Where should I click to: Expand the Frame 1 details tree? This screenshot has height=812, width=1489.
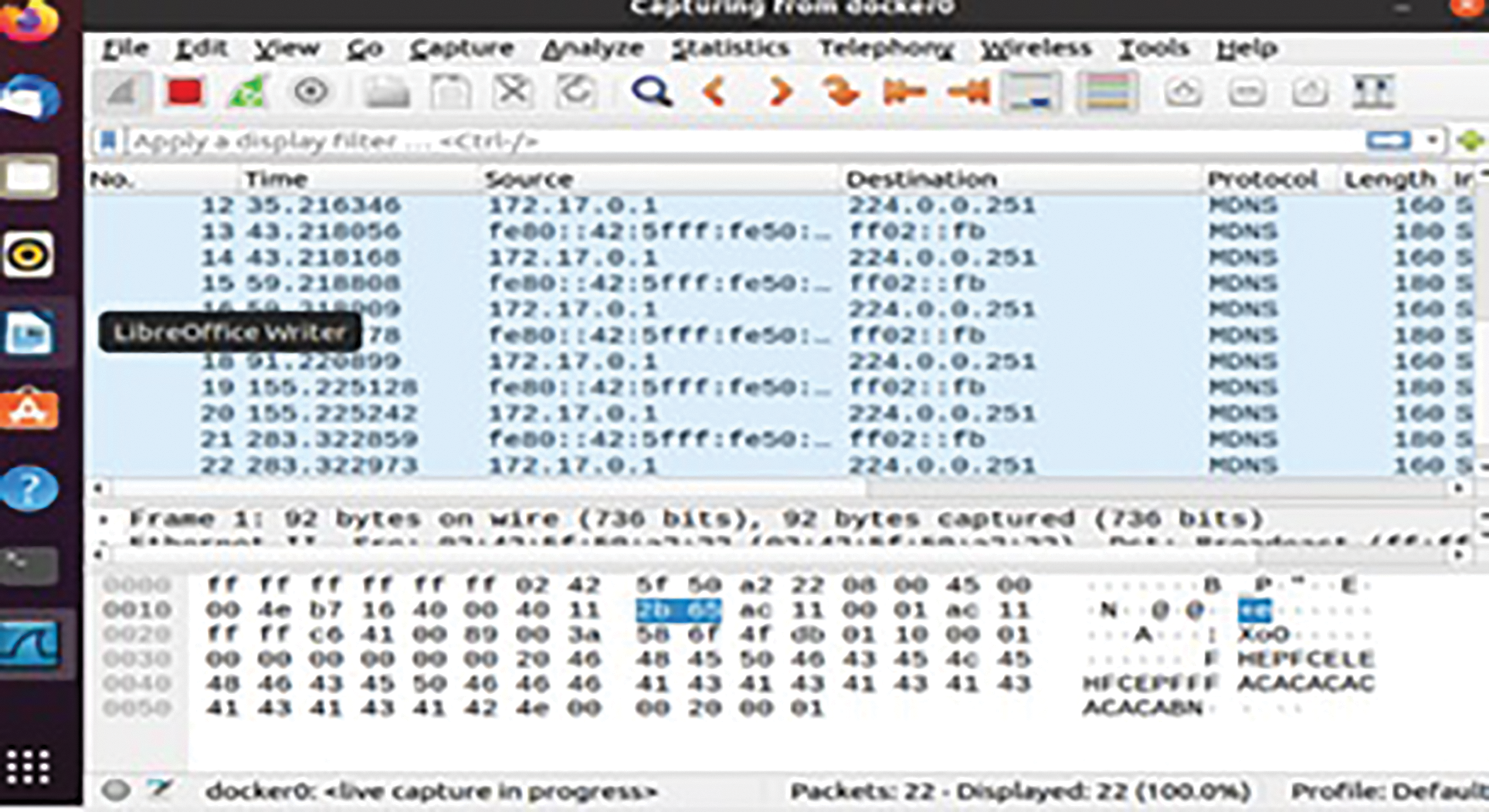pyautogui.click(x=103, y=519)
